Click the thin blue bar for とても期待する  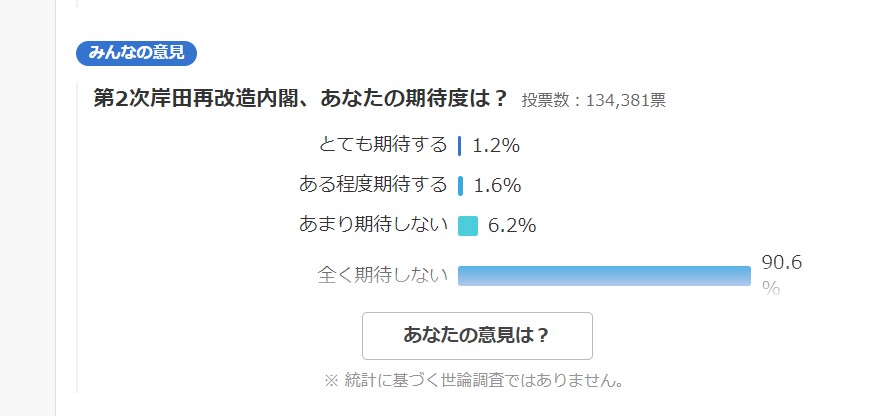tap(460, 146)
